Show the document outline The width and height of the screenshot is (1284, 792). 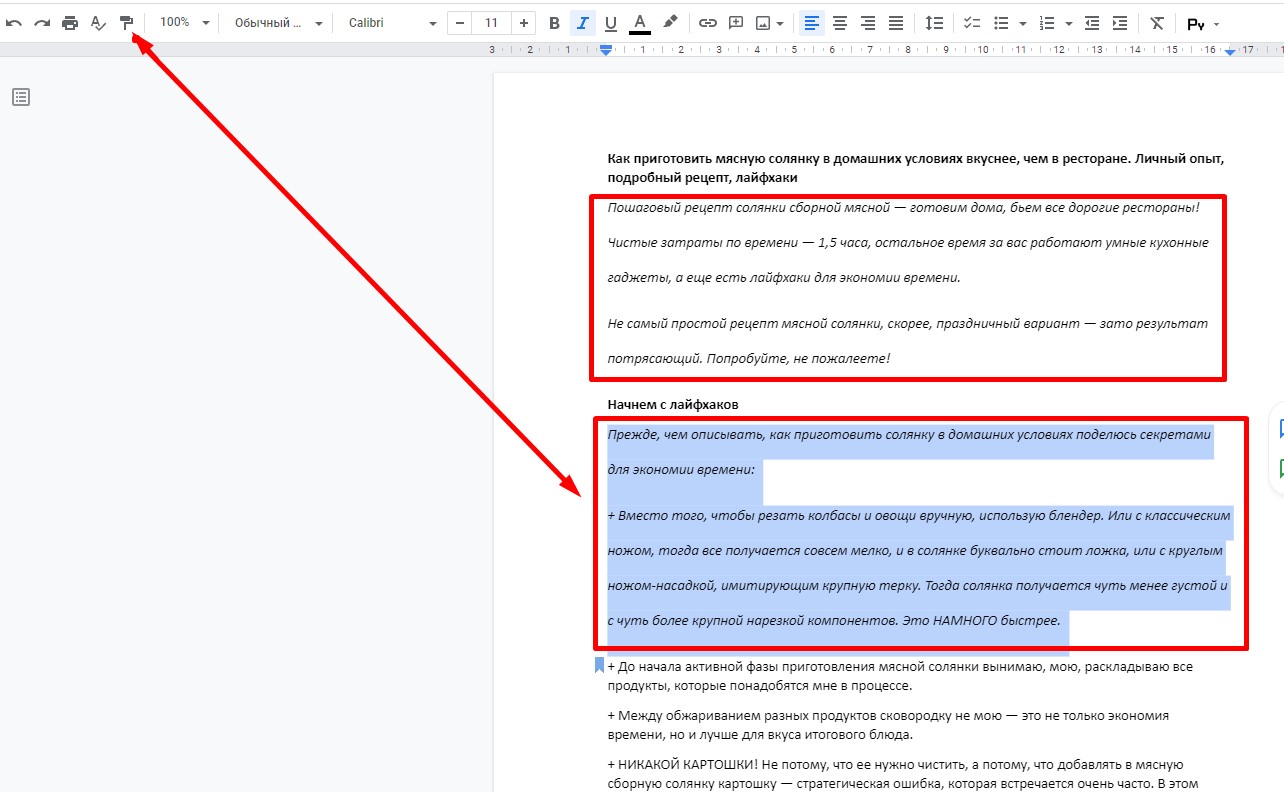(21, 97)
